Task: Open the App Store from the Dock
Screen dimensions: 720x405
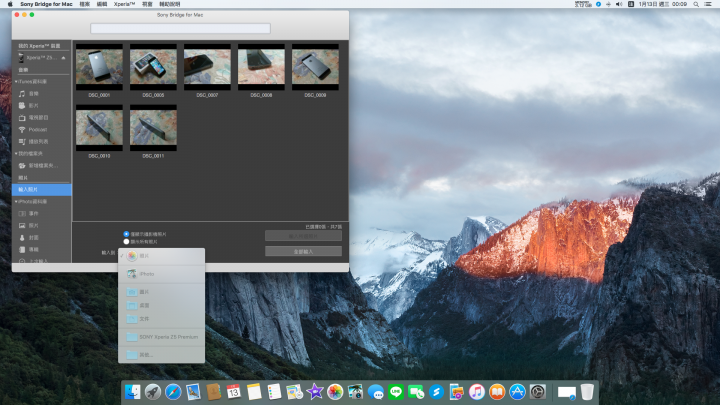Action: coord(517,392)
